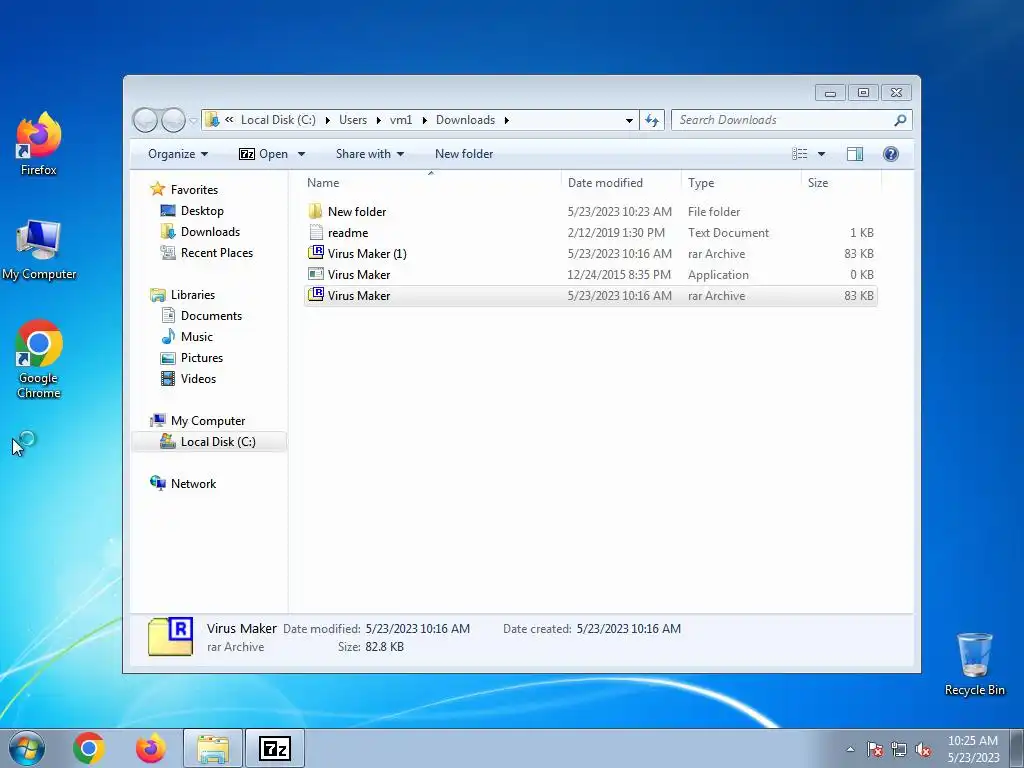Select the readme text document
Image resolution: width=1024 pixels, height=768 pixels.
tap(590, 232)
